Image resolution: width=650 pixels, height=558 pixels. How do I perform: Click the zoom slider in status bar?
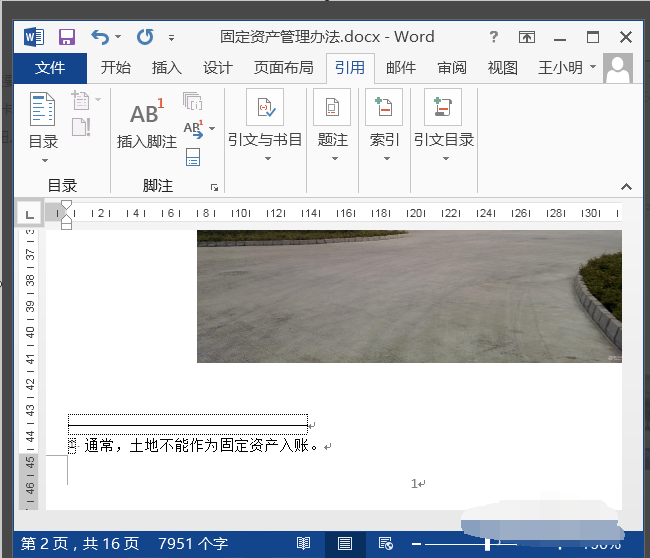click(x=488, y=544)
